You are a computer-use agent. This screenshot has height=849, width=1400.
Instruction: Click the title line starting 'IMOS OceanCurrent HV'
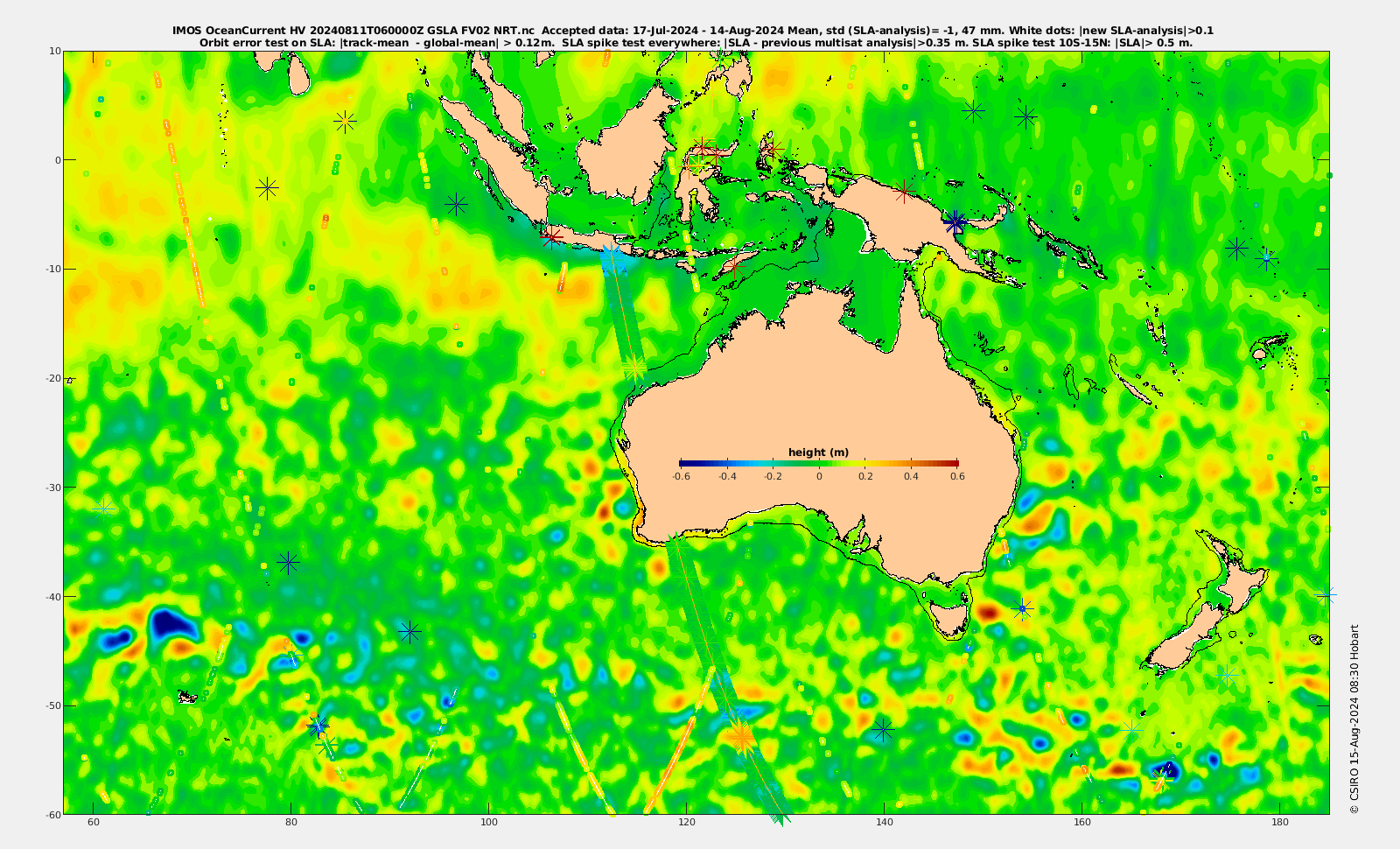(x=693, y=31)
